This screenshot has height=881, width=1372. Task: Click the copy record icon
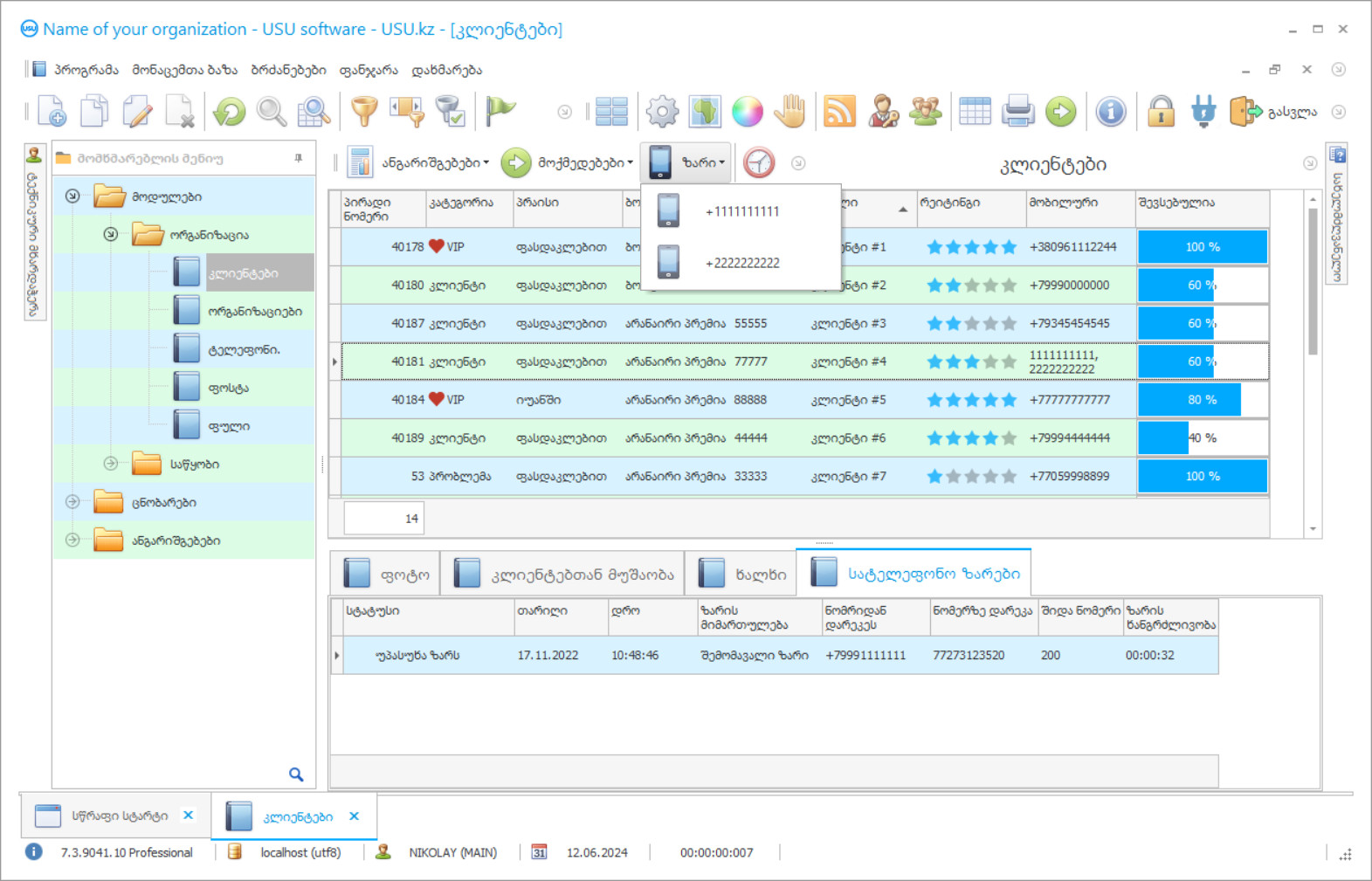(94, 112)
